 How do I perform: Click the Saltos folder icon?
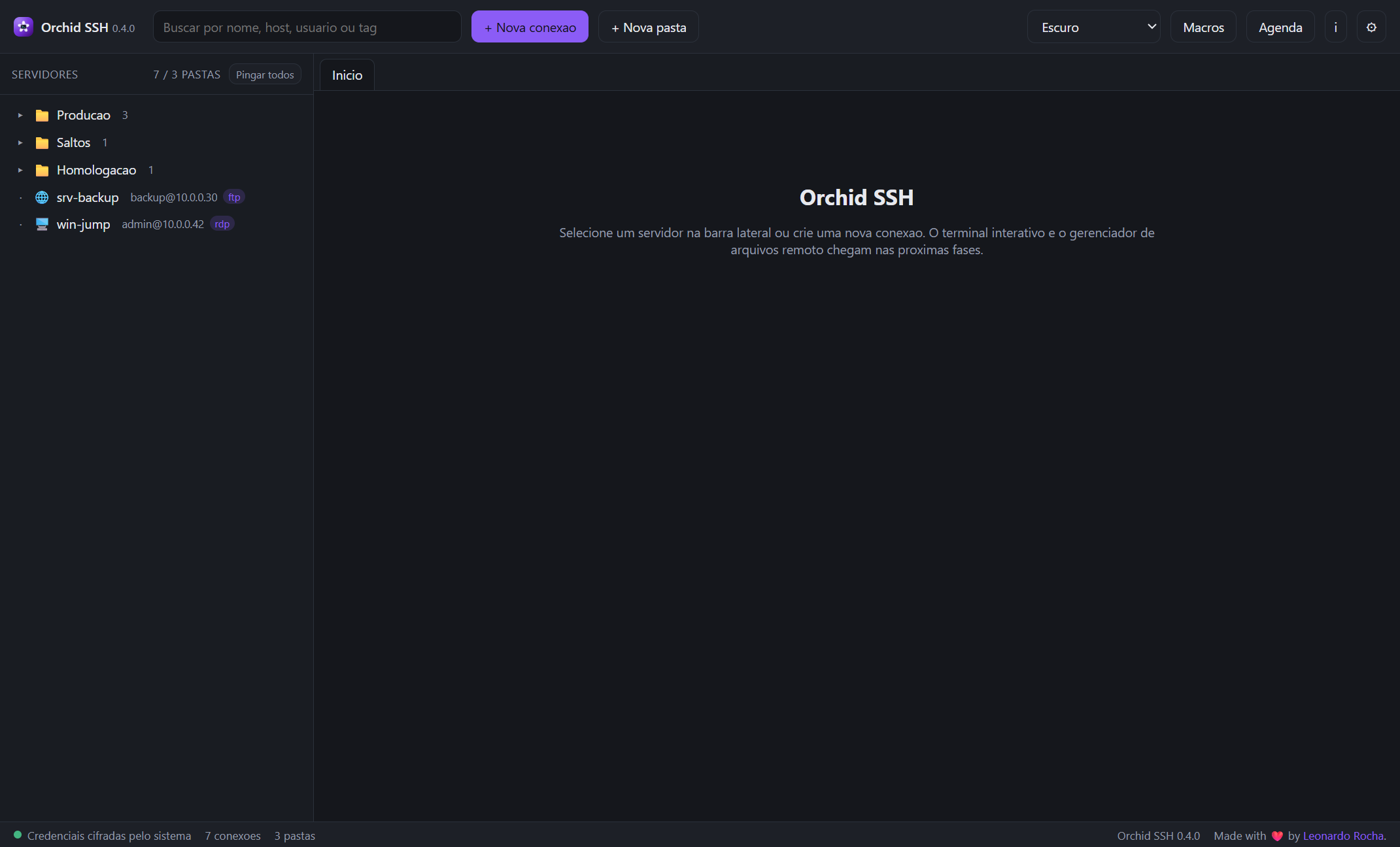pyautogui.click(x=42, y=143)
